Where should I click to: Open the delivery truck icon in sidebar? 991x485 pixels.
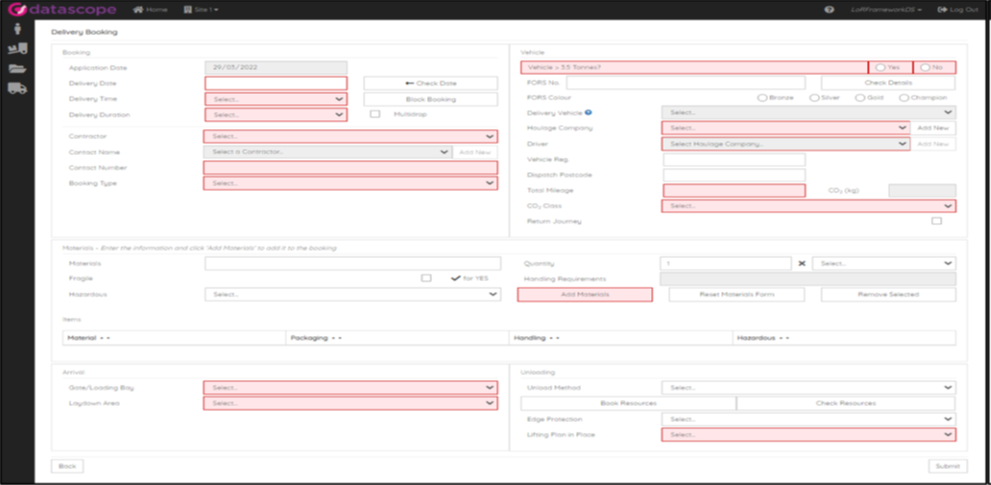[x=17, y=88]
